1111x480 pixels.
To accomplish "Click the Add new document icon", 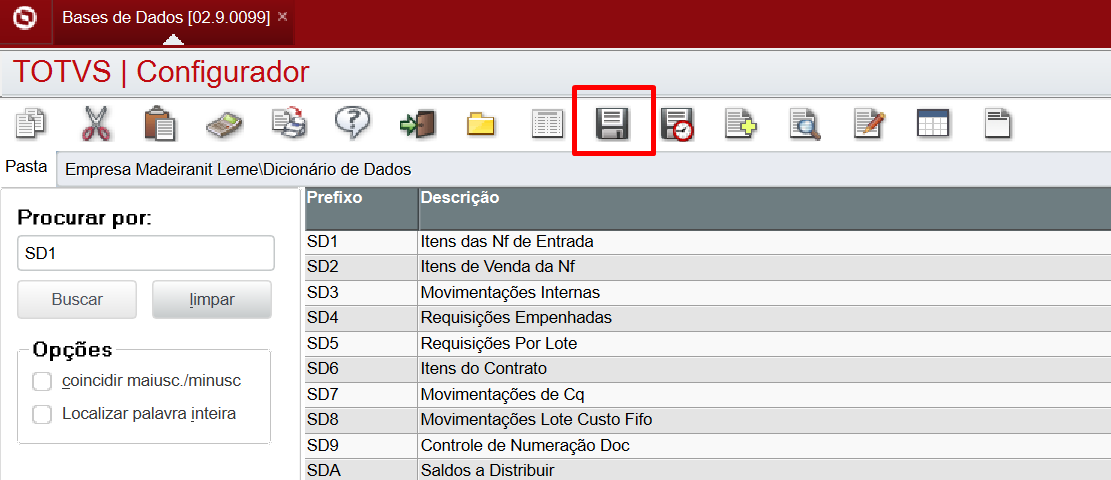I will 740,124.
